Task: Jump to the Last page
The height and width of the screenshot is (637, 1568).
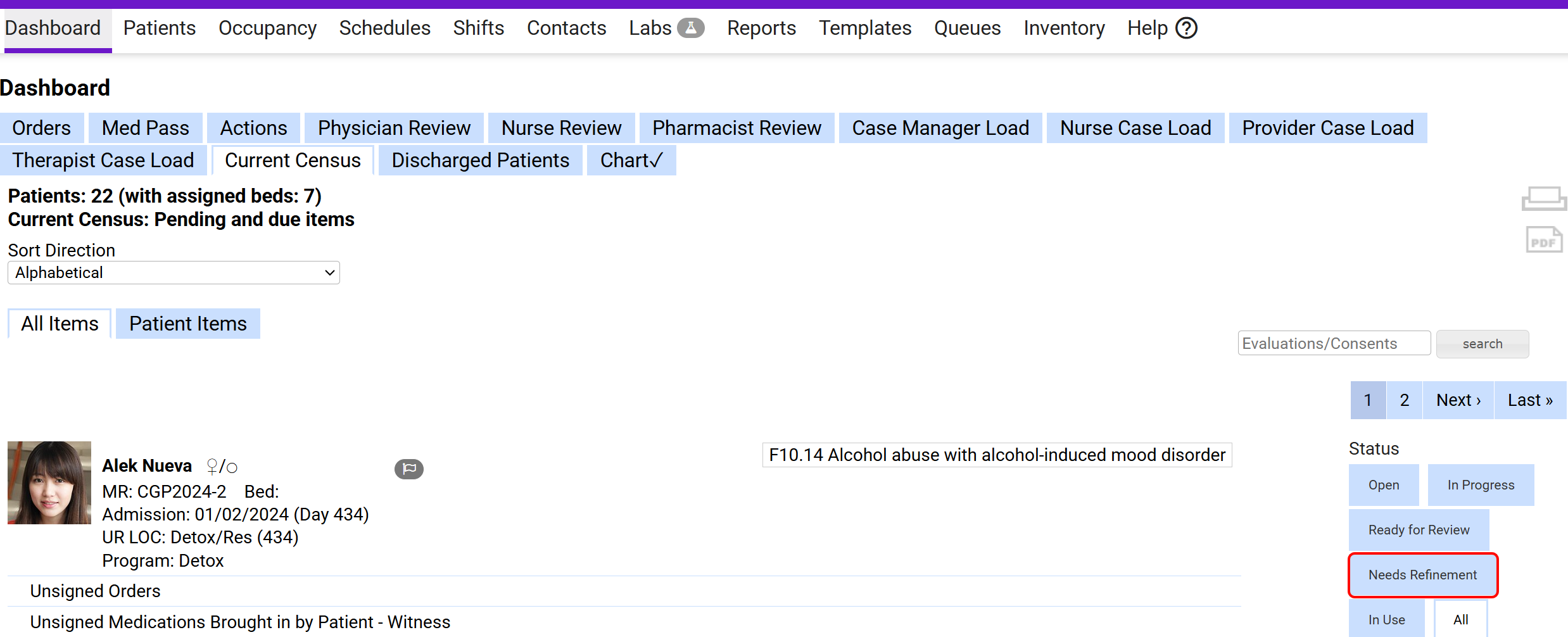Action: click(1530, 400)
